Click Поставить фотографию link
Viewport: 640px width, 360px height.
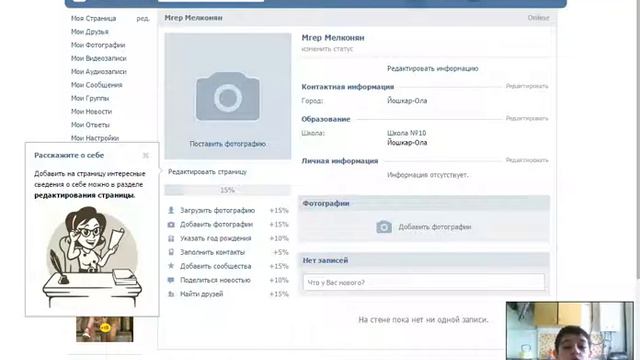[228, 144]
